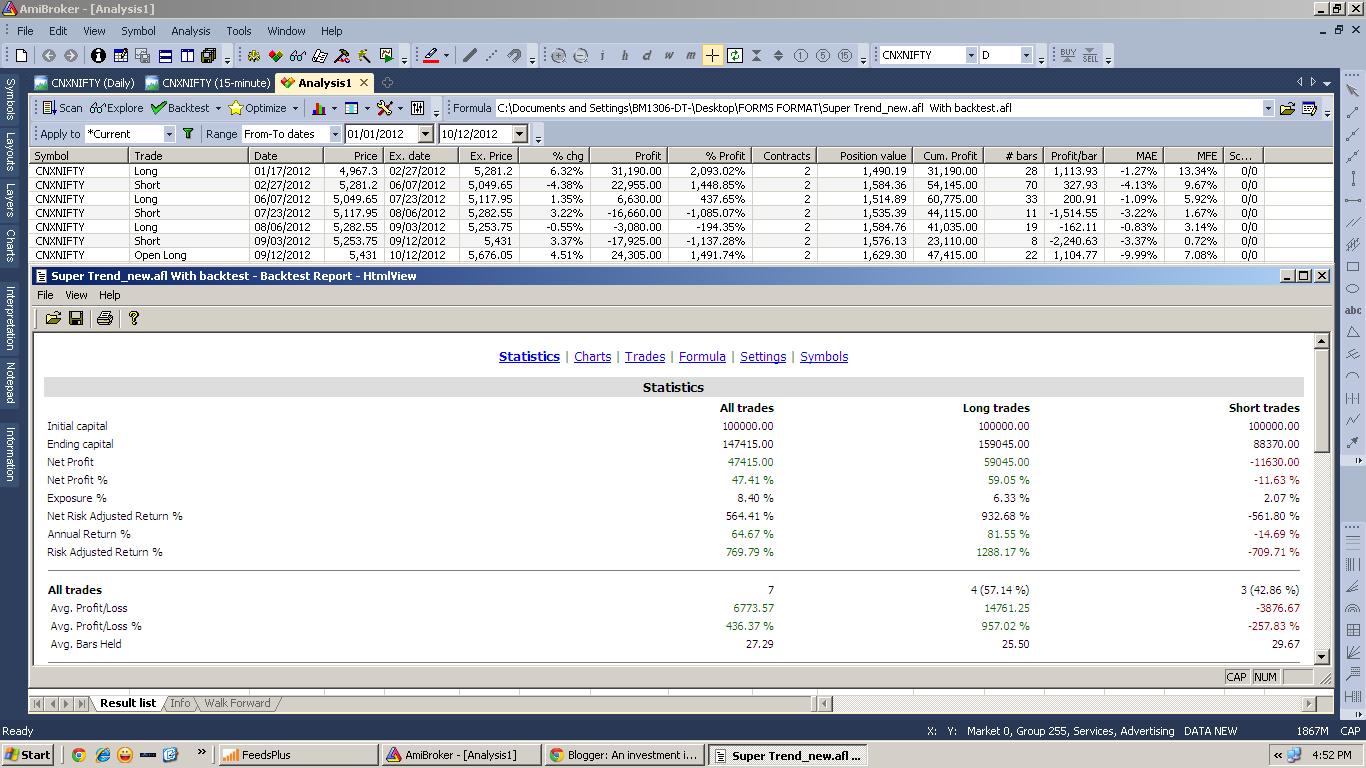Click the binoculars icon in top toolbar
Viewport: 1366px width, 768px height.
pyautogui.click(x=297, y=56)
